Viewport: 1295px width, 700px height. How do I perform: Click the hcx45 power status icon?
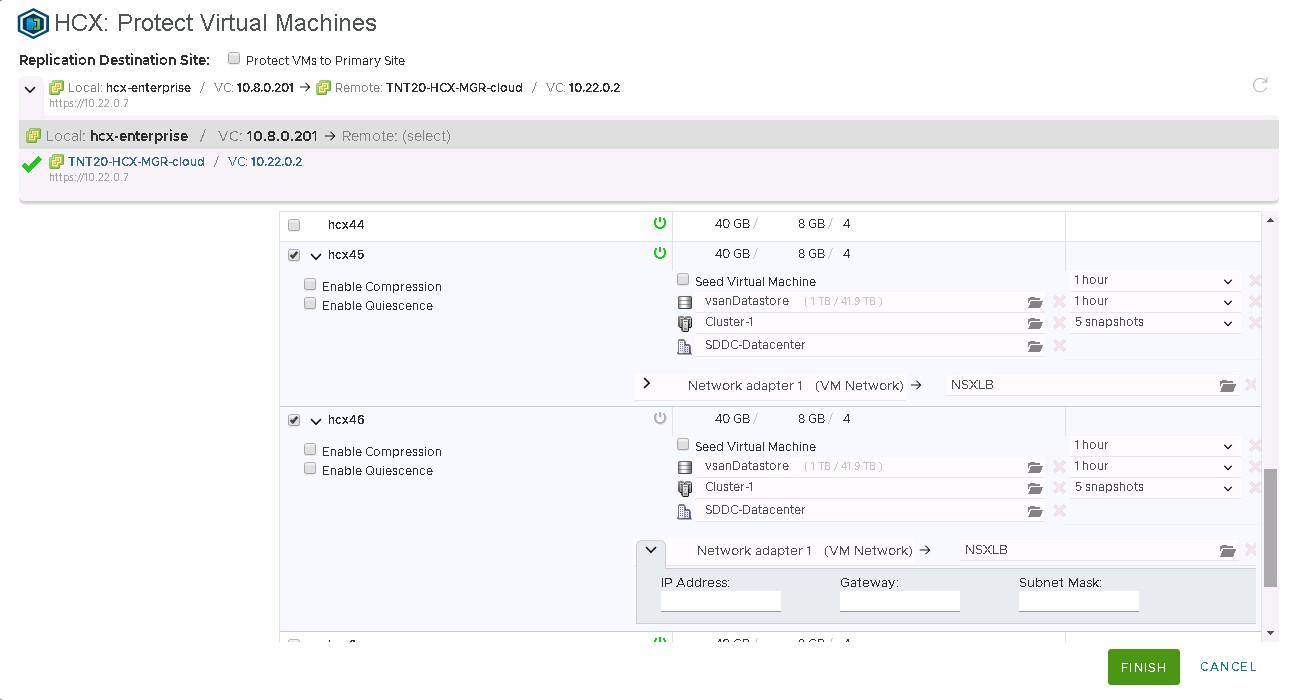tap(659, 253)
